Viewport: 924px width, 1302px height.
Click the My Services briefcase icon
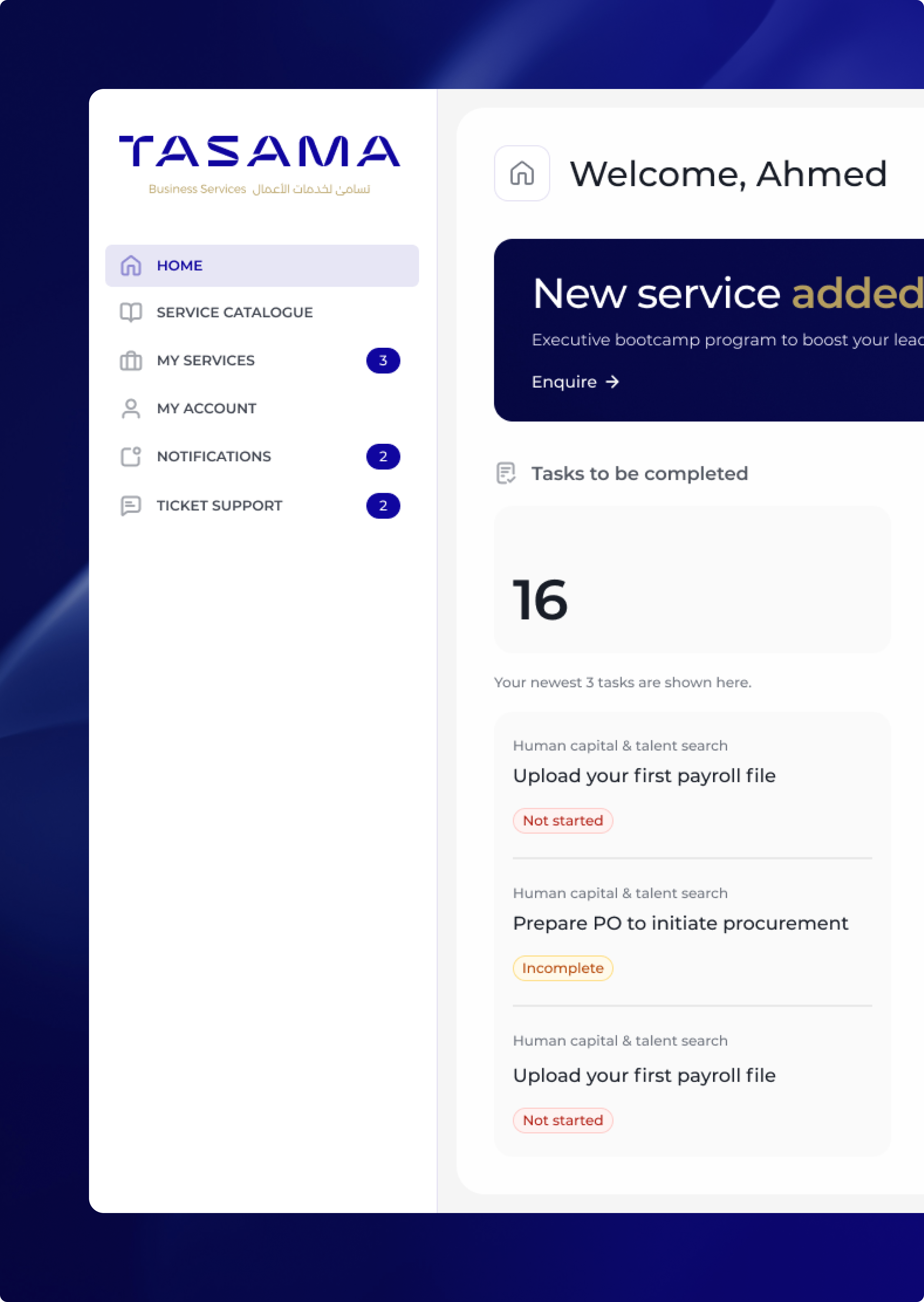click(x=131, y=361)
